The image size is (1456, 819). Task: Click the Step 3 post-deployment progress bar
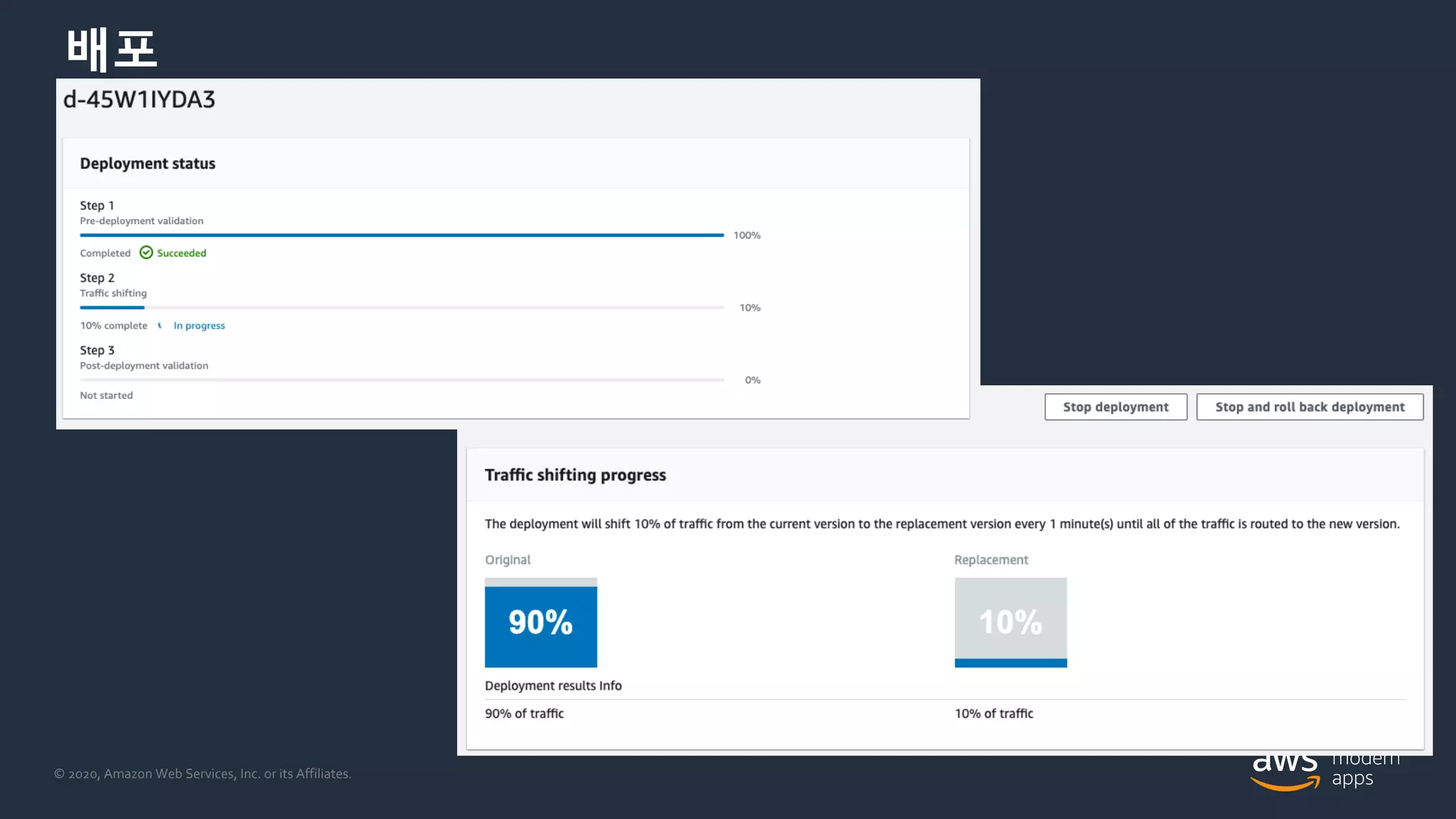(402, 380)
